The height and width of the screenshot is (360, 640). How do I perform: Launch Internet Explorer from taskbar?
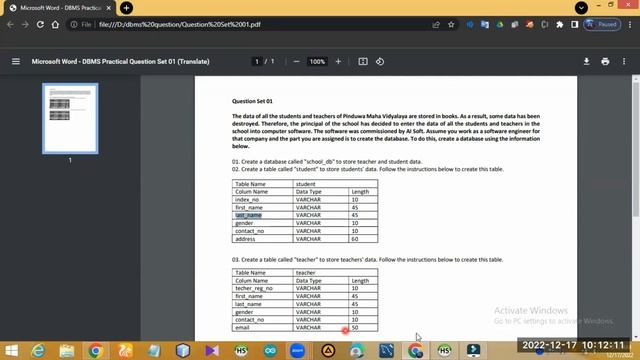click(x=38, y=351)
